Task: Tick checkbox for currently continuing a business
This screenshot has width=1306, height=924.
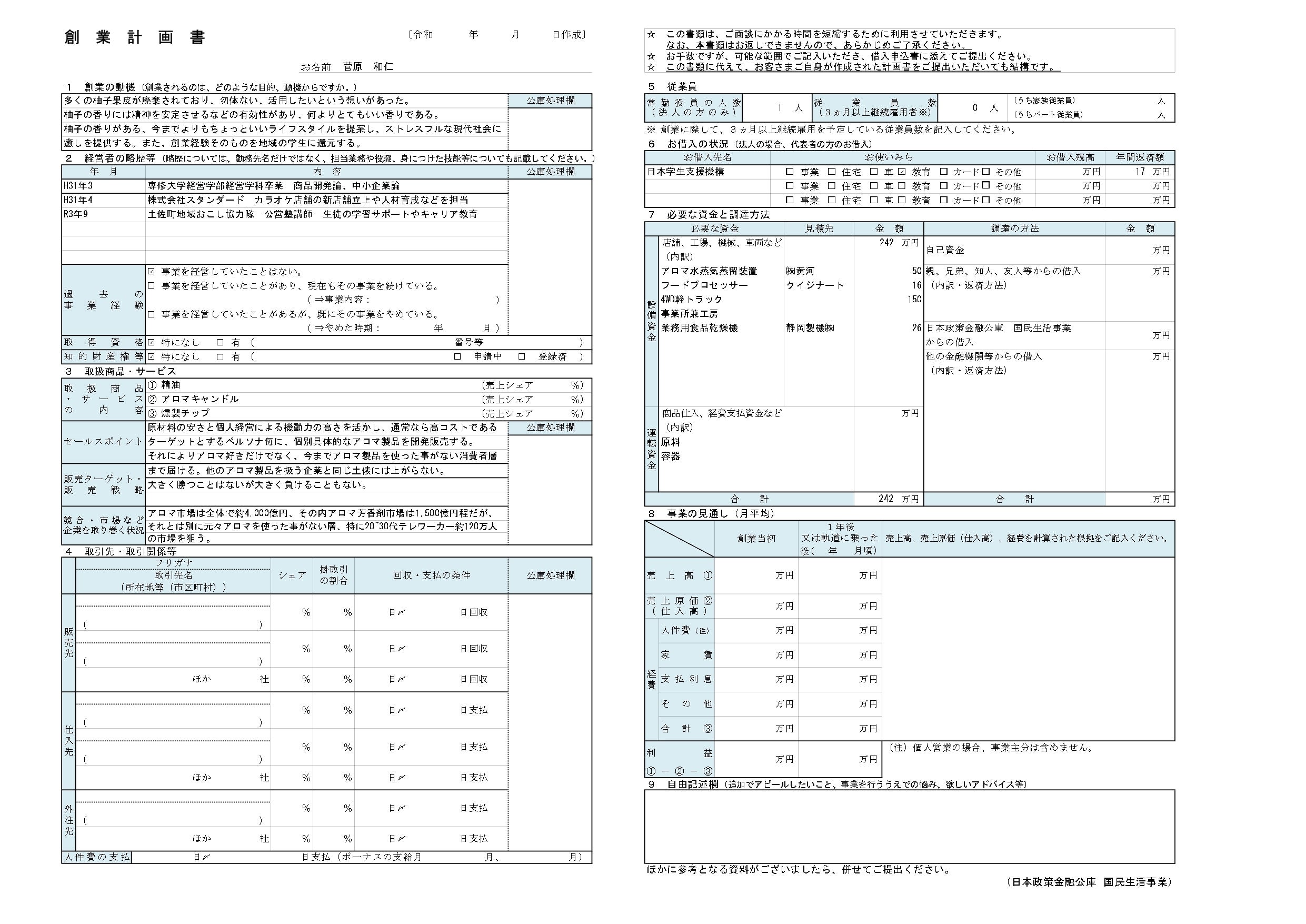Action: coord(151,285)
